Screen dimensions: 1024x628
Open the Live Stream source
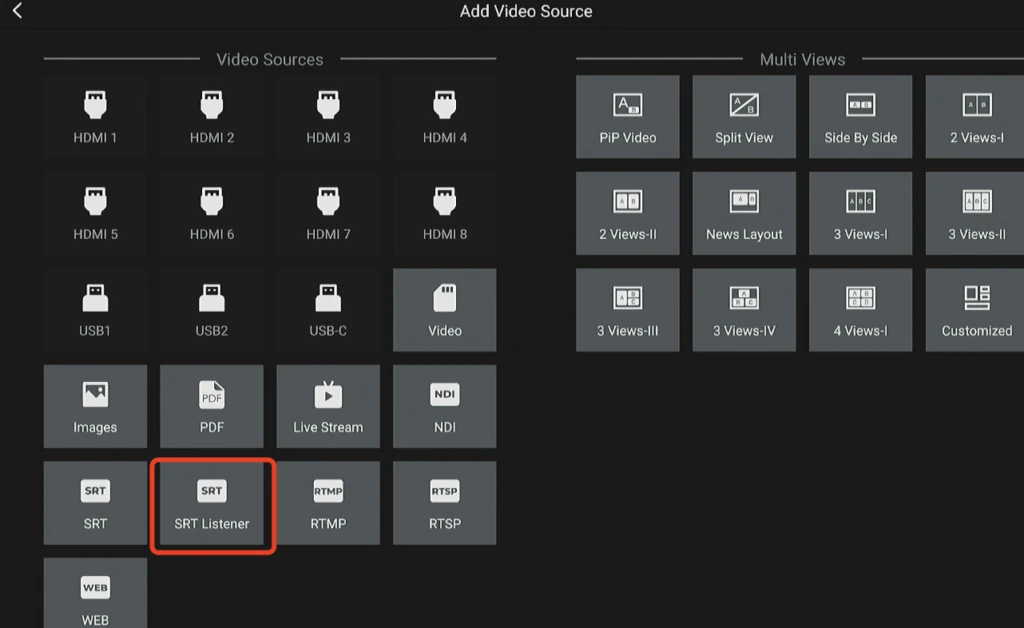[x=328, y=407]
